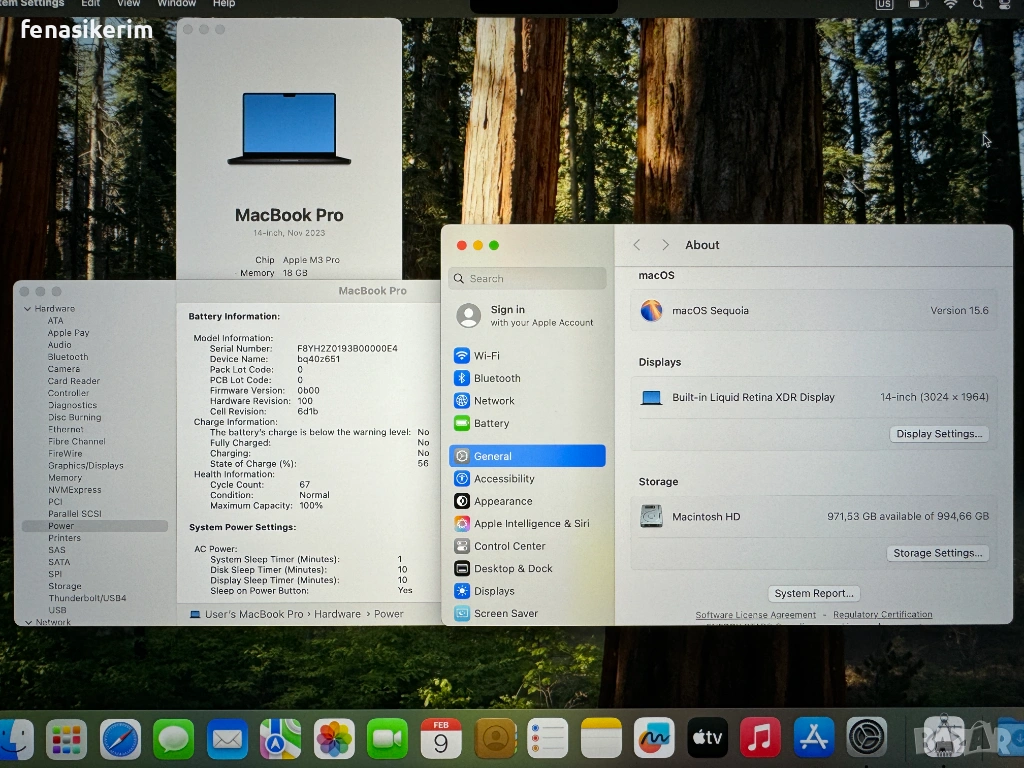Open Music app in the Dock
Viewport: 1024px width, 768px height.
coord(760,739)
